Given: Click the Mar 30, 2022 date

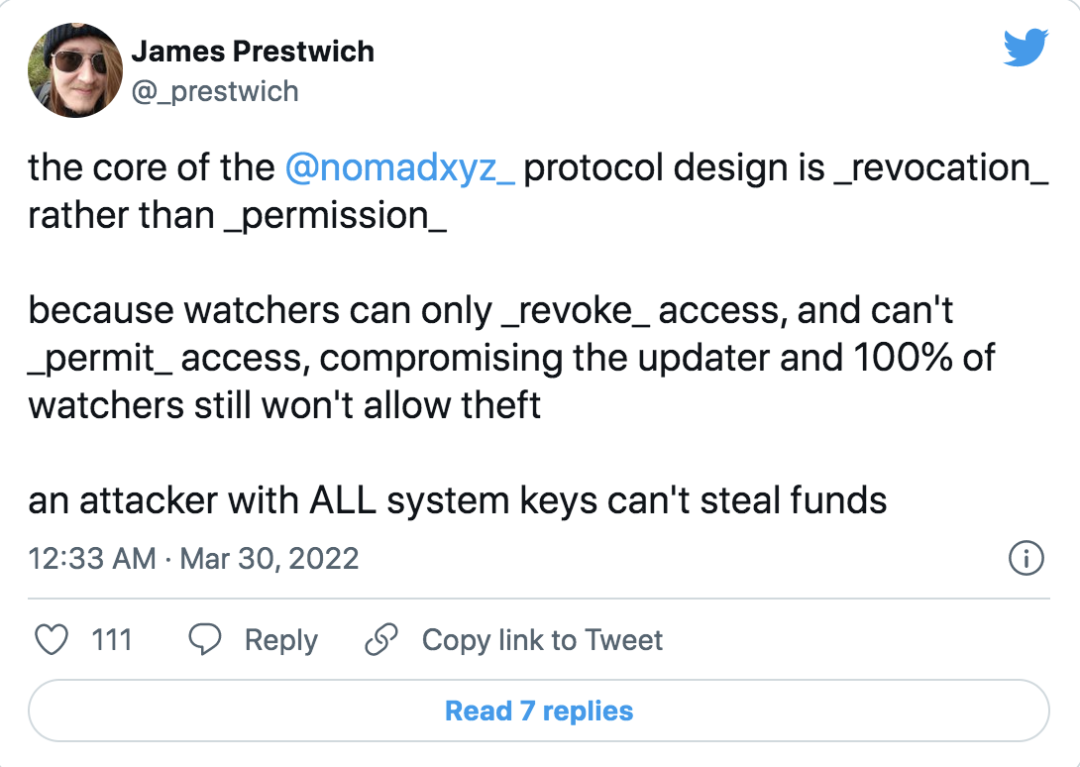Looking at the screenshot, I should (x=269, y=558).
